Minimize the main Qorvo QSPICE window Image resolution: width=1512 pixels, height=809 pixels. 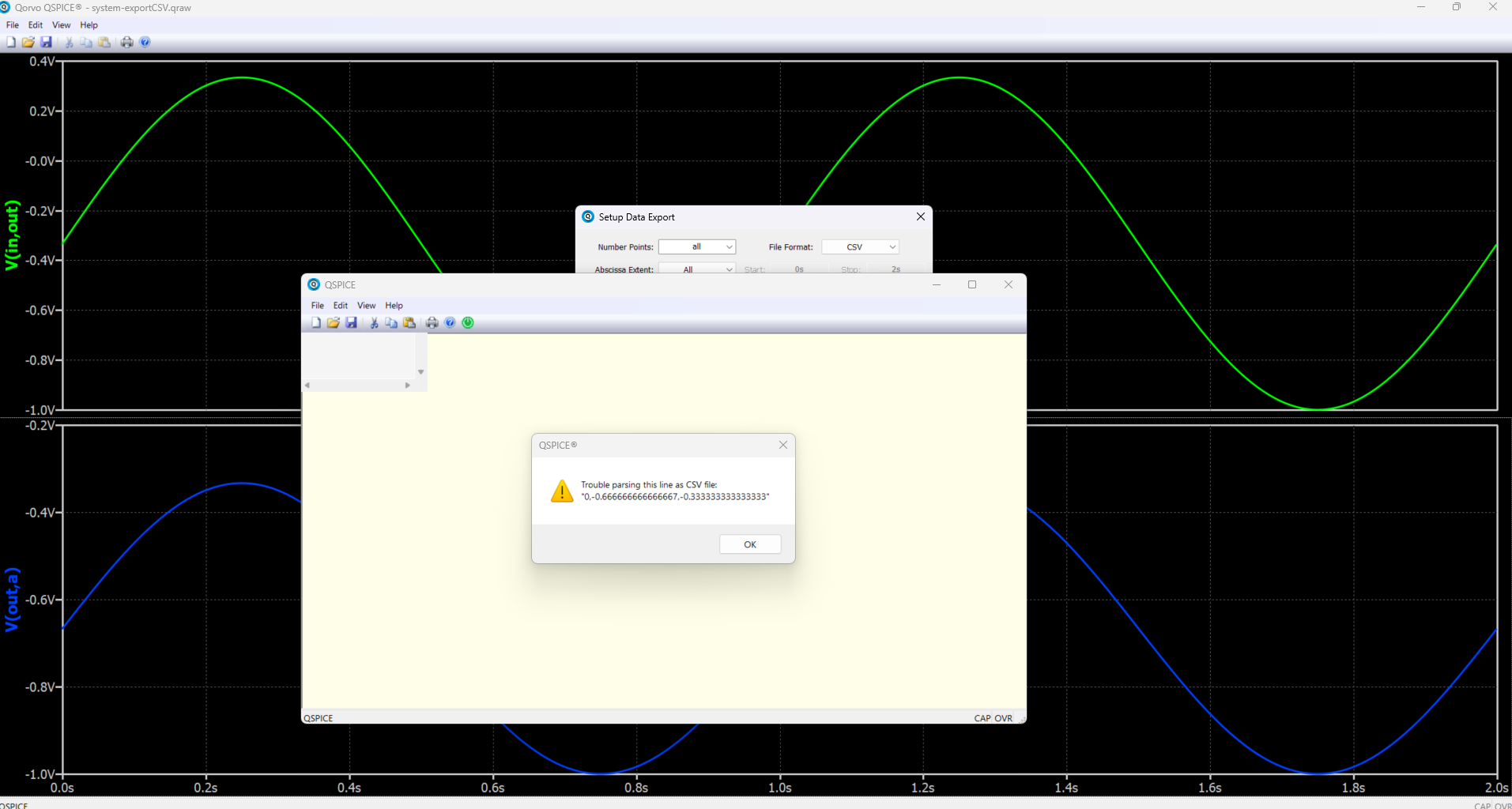[1420, 7]
